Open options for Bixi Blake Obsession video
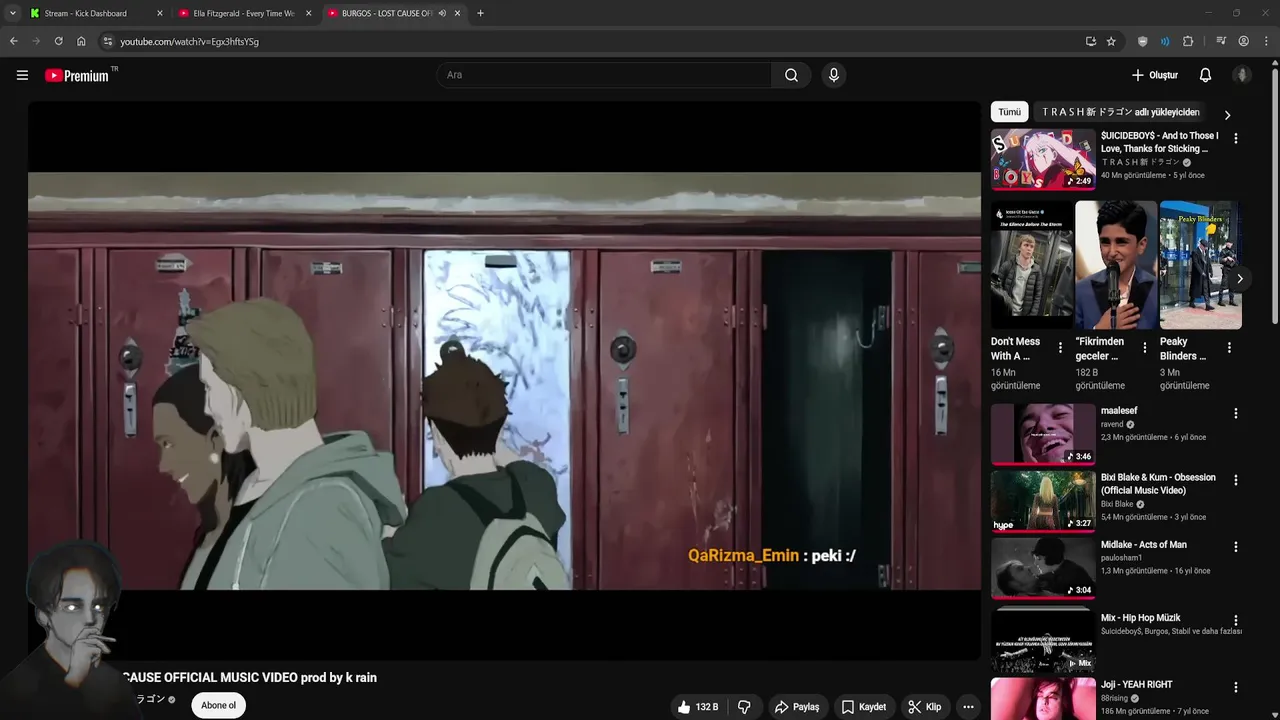The image size is (1280, 720). click(x=1235, y=480)
